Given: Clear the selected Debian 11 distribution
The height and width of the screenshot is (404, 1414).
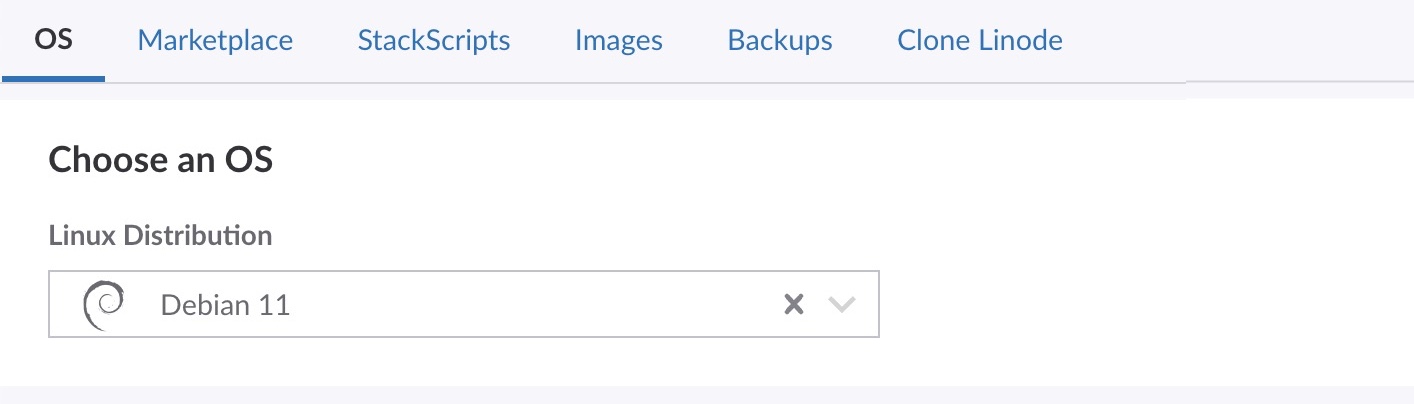Looking at the screenshot, I should 794,305.
